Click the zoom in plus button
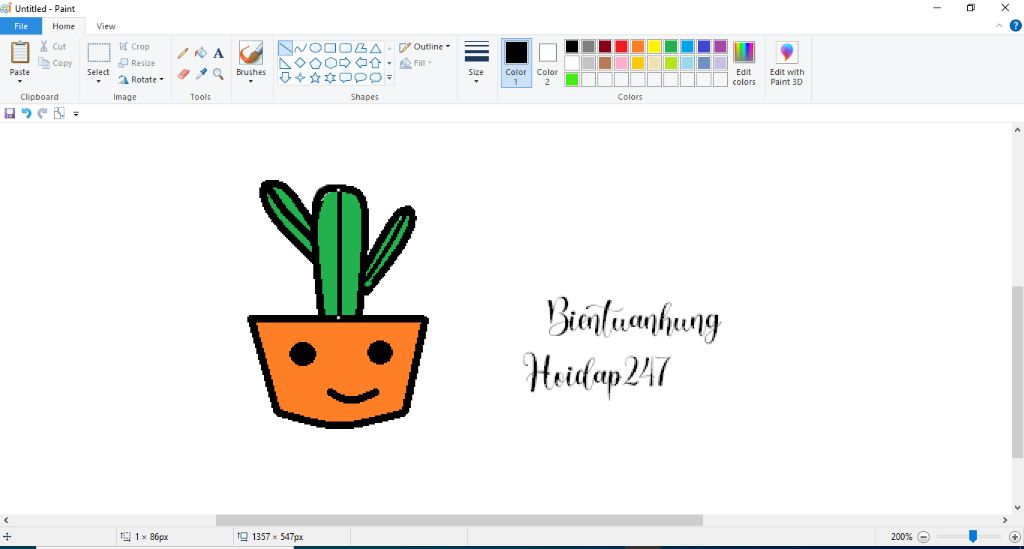The image size is (1024, 549). pos(1015,537)
